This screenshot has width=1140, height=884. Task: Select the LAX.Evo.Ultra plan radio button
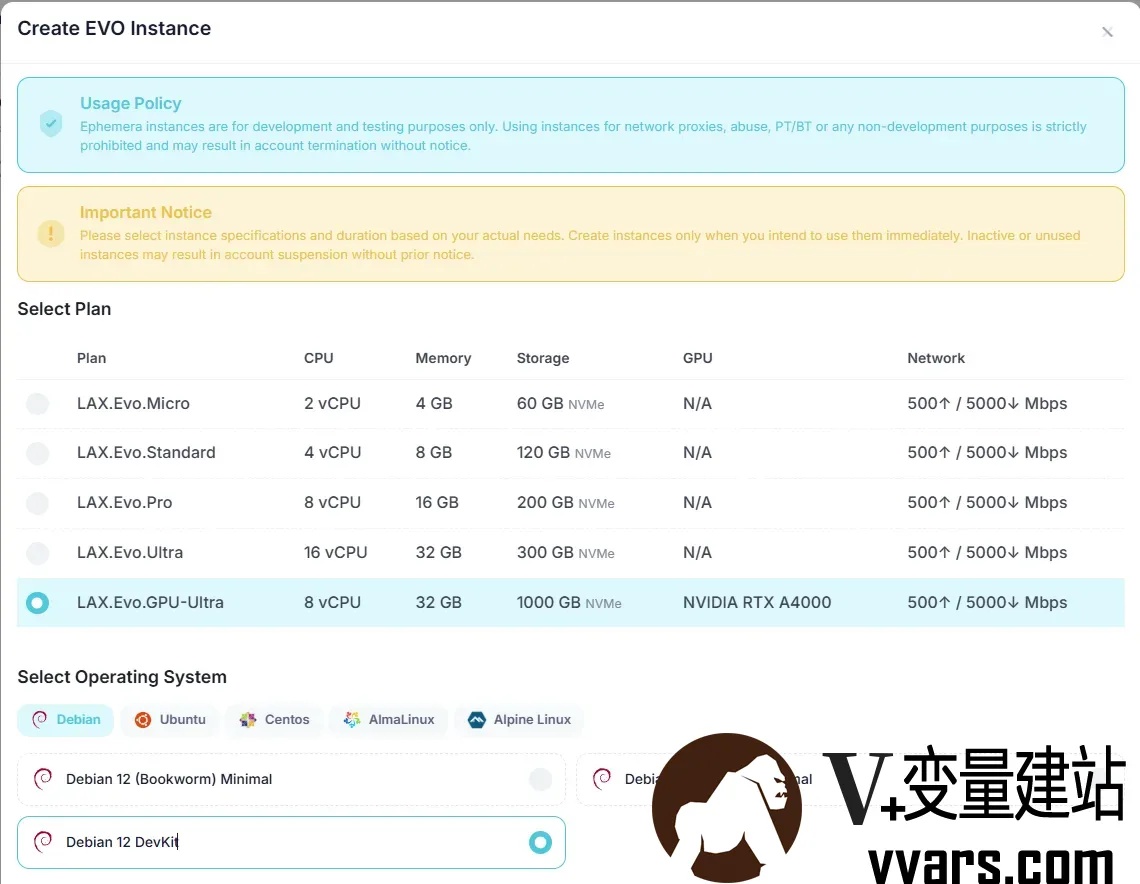click(38, 553)
